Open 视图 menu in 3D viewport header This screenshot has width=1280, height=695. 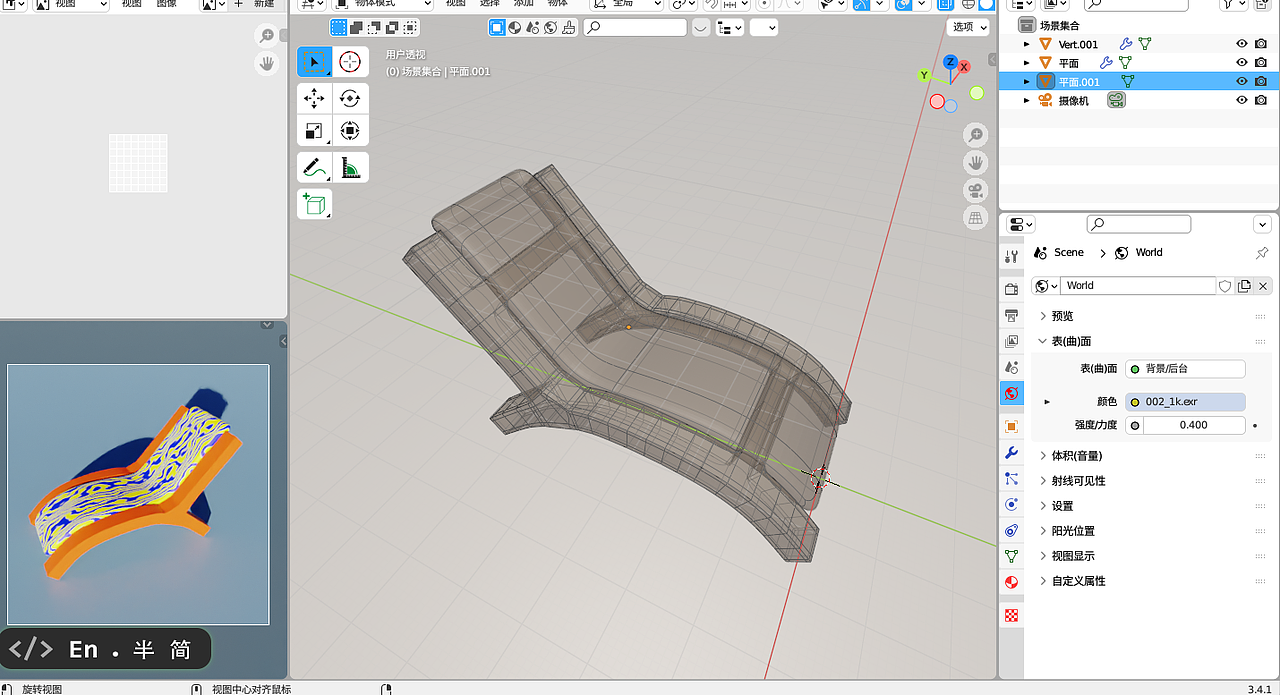pyautogui.click(x=456, y=4)
